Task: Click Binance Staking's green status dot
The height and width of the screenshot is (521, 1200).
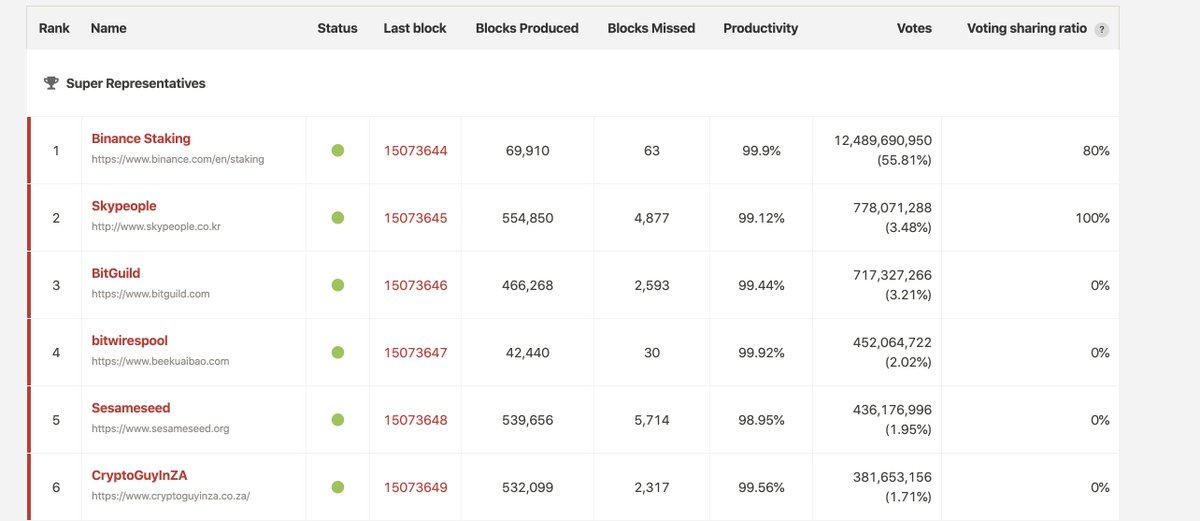Action: pyautogui.click(x=338, y=150)
